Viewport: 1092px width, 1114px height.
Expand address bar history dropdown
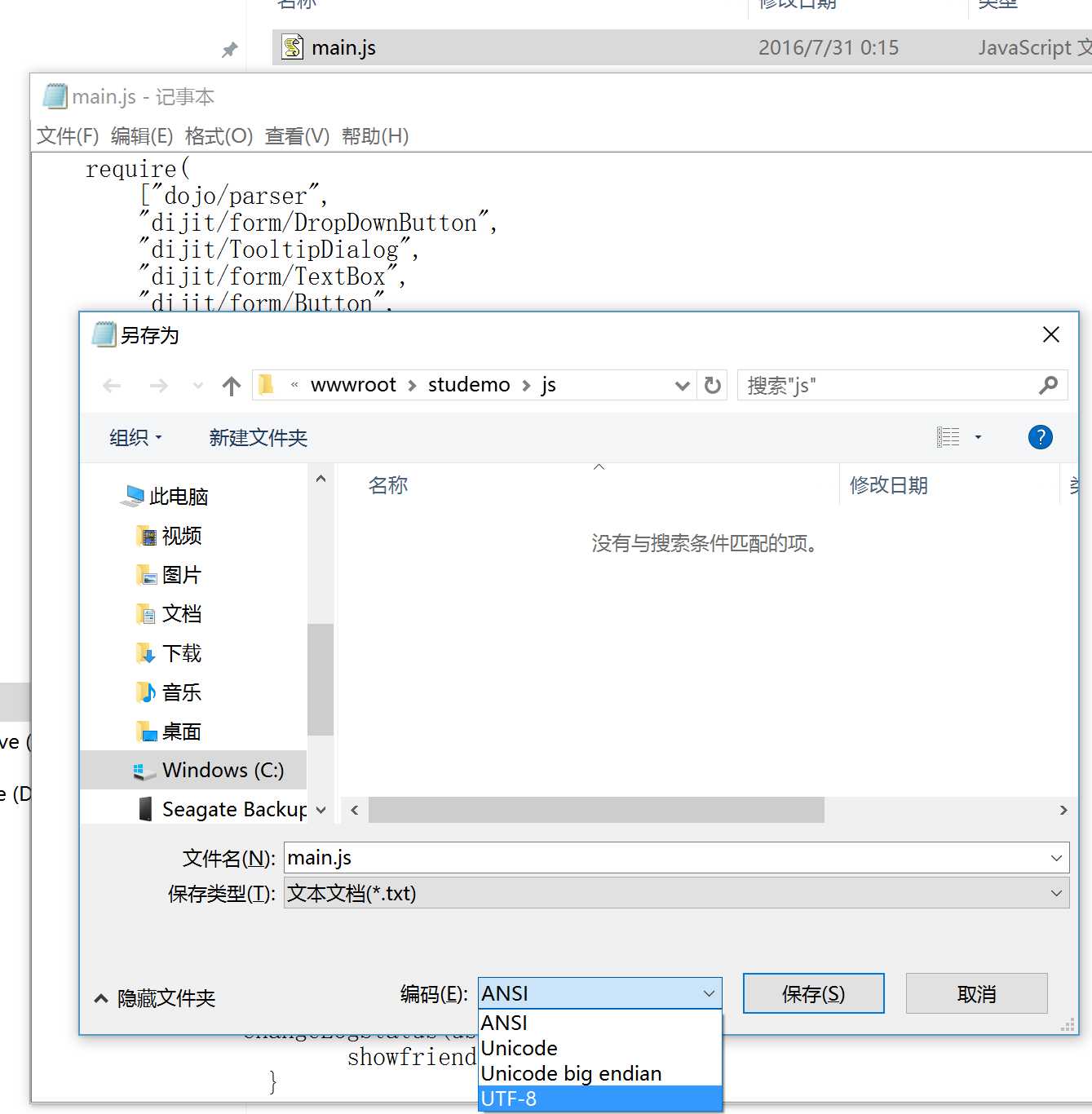click(683, 386)
